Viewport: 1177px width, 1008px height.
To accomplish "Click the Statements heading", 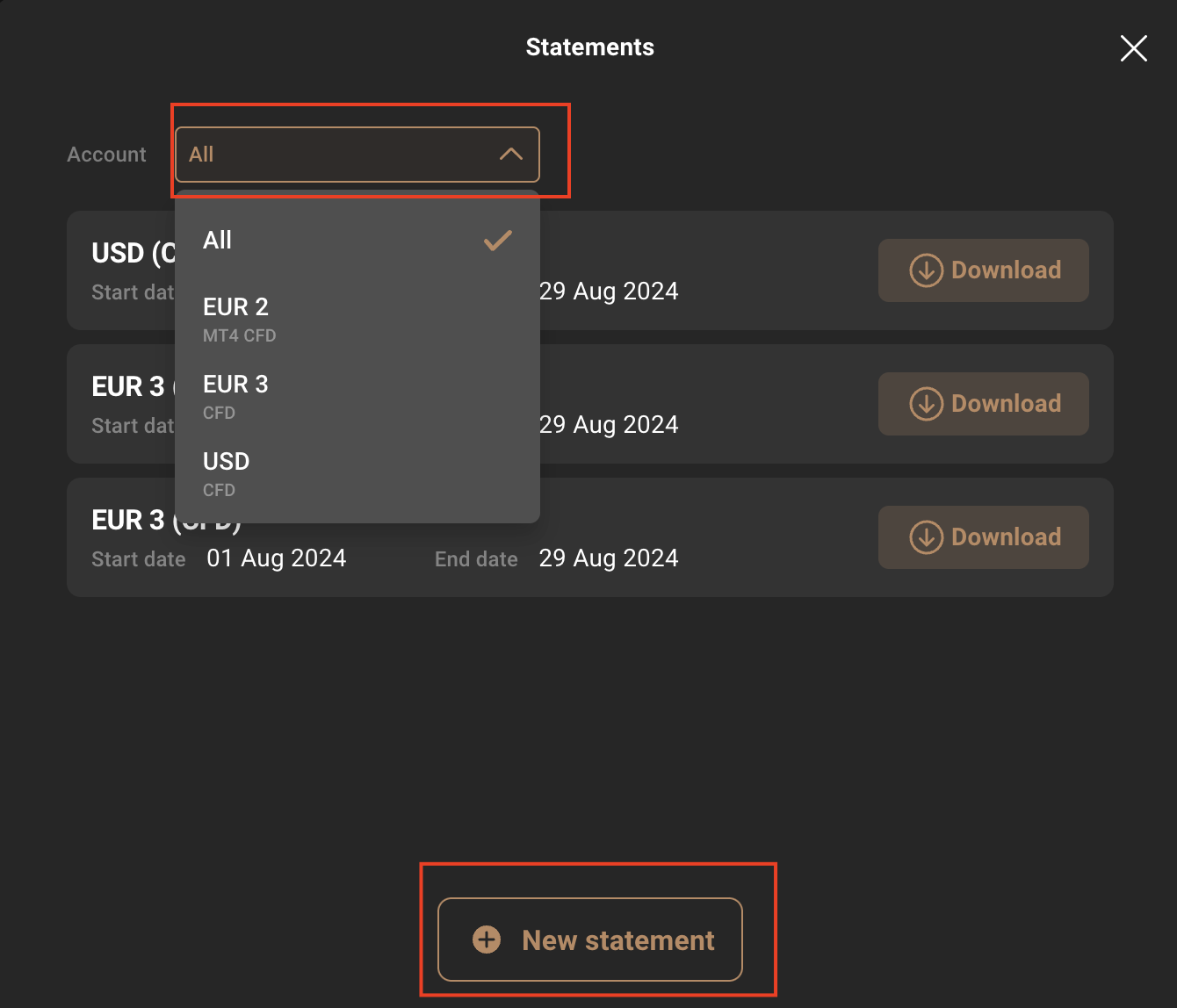I will pyautogui.click(x=589, y=47).
